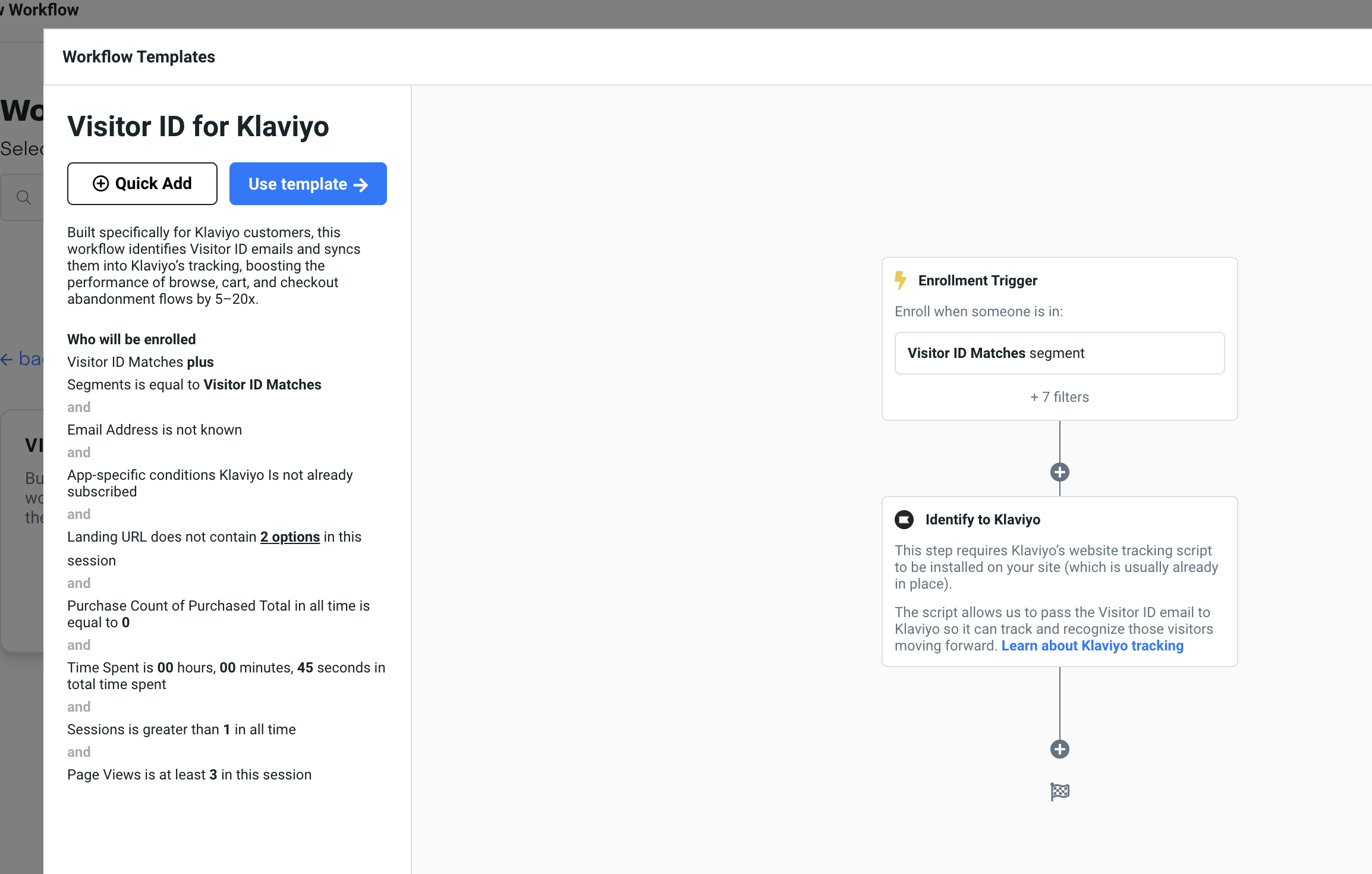The height and width of the screenshot is (874, 1372).
Task: Click plus node below Enrollment Trigger
Action: click(1059, 473)
